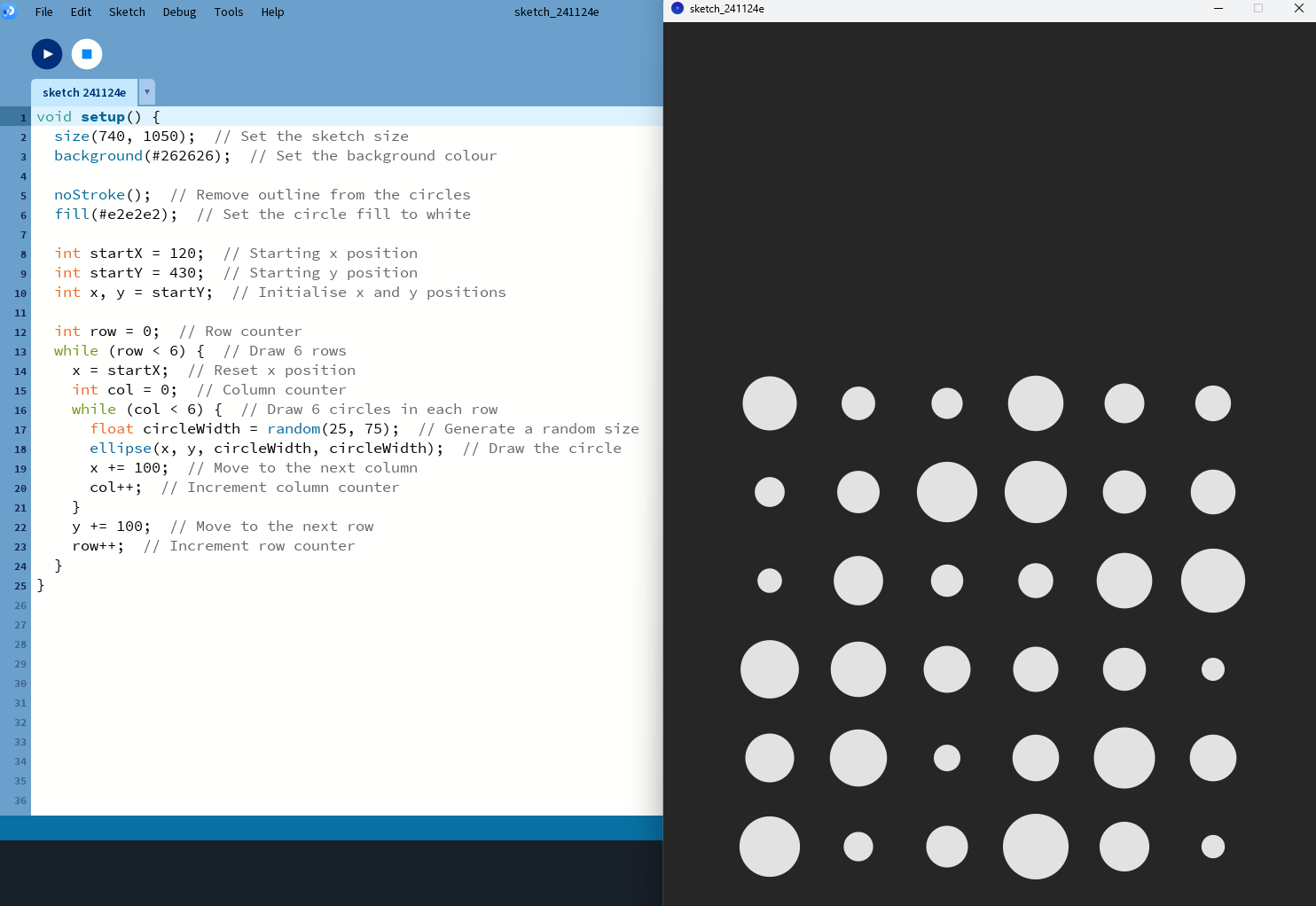This screenshot has height=906, width=1316.
Task: Open the Help menu
Action: pos(272,12)
